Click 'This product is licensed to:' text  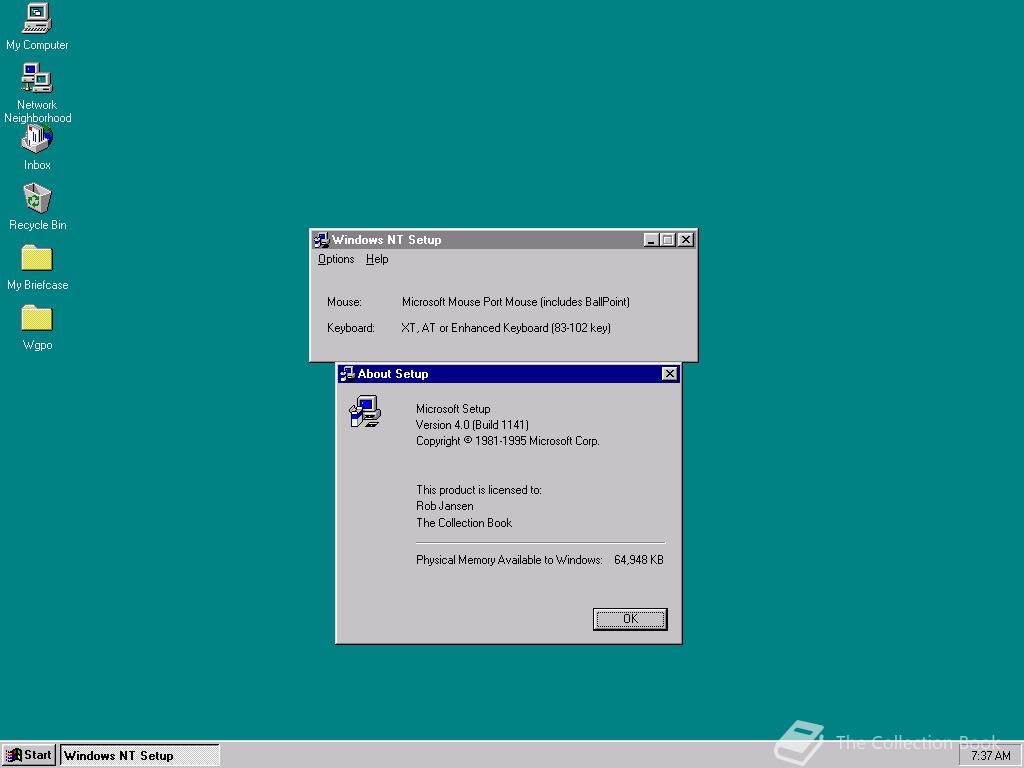(x=479, y=490)
